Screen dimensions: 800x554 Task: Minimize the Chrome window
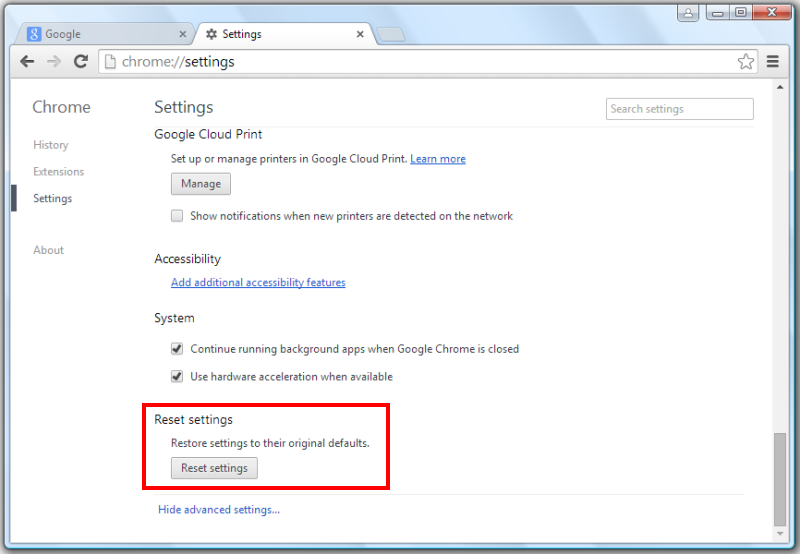(x=717, y=12)
